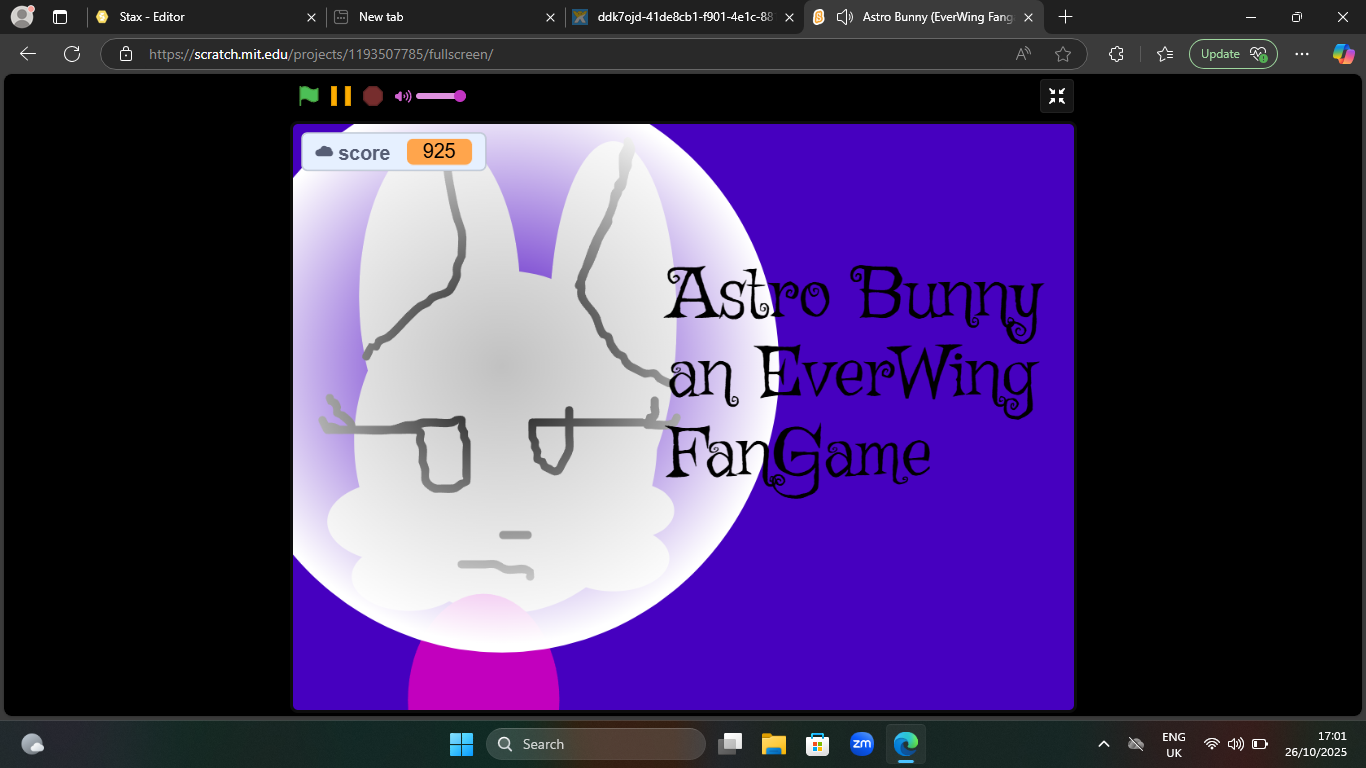Click the Edge icon on taskbar
Screen dimensions: 1366x768
(x=906, y=744)
